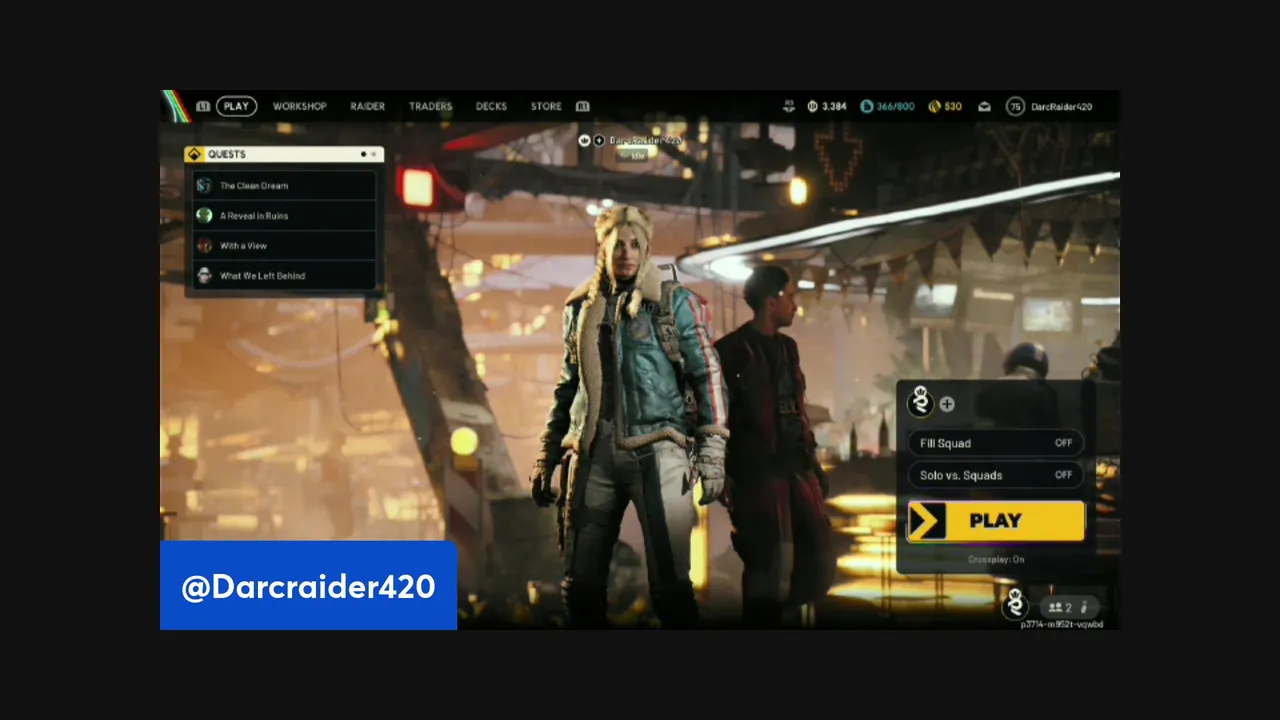The height and width of the screenshot is (720, 1280).
Task: Click With a View quest giver icon
Action: tap(204, 245)
